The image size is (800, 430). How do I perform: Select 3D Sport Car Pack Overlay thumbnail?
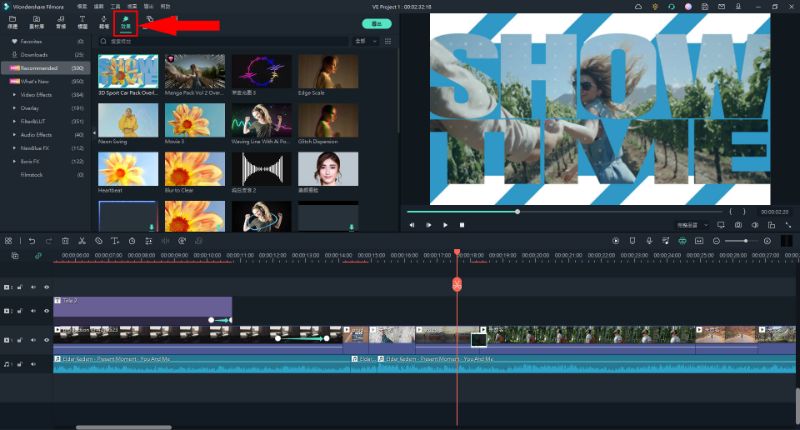tap(128, 71)
